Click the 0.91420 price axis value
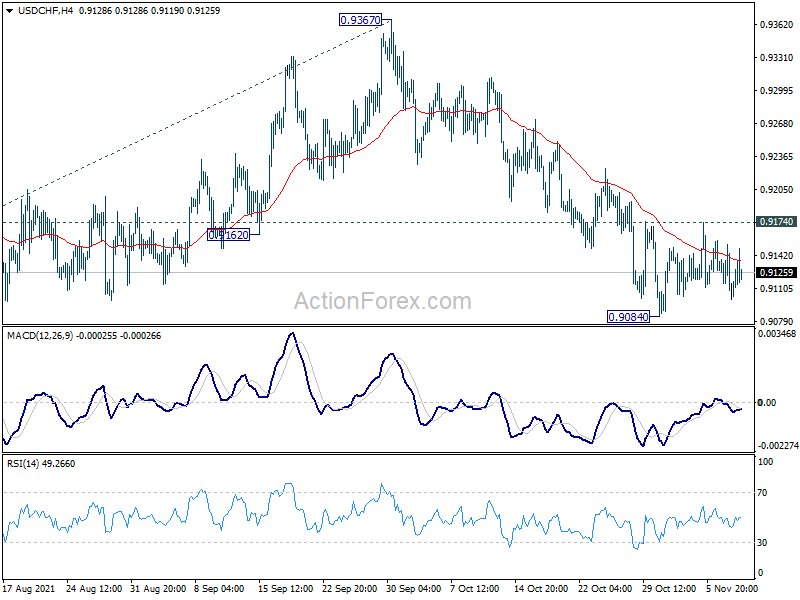 777,256
